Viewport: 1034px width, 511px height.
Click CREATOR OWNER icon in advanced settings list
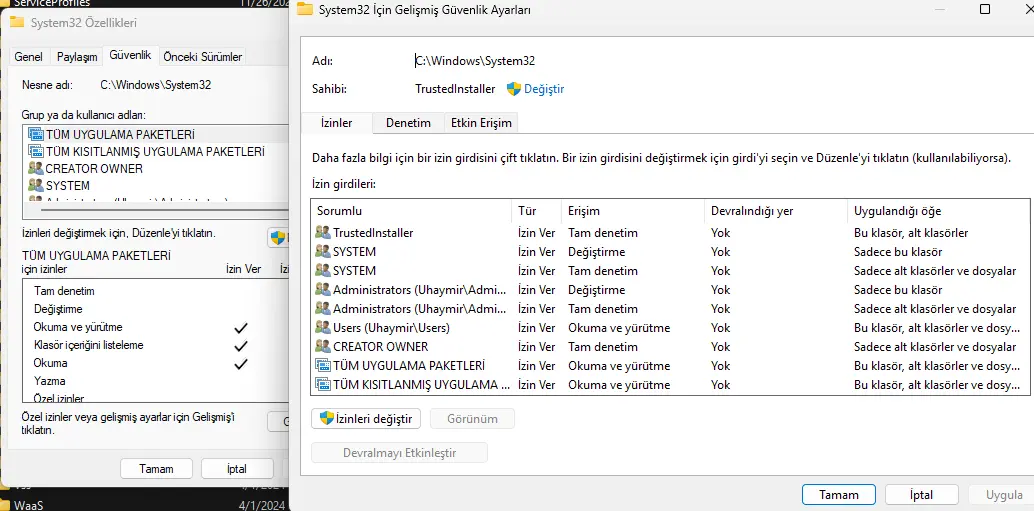click(322, 347)
